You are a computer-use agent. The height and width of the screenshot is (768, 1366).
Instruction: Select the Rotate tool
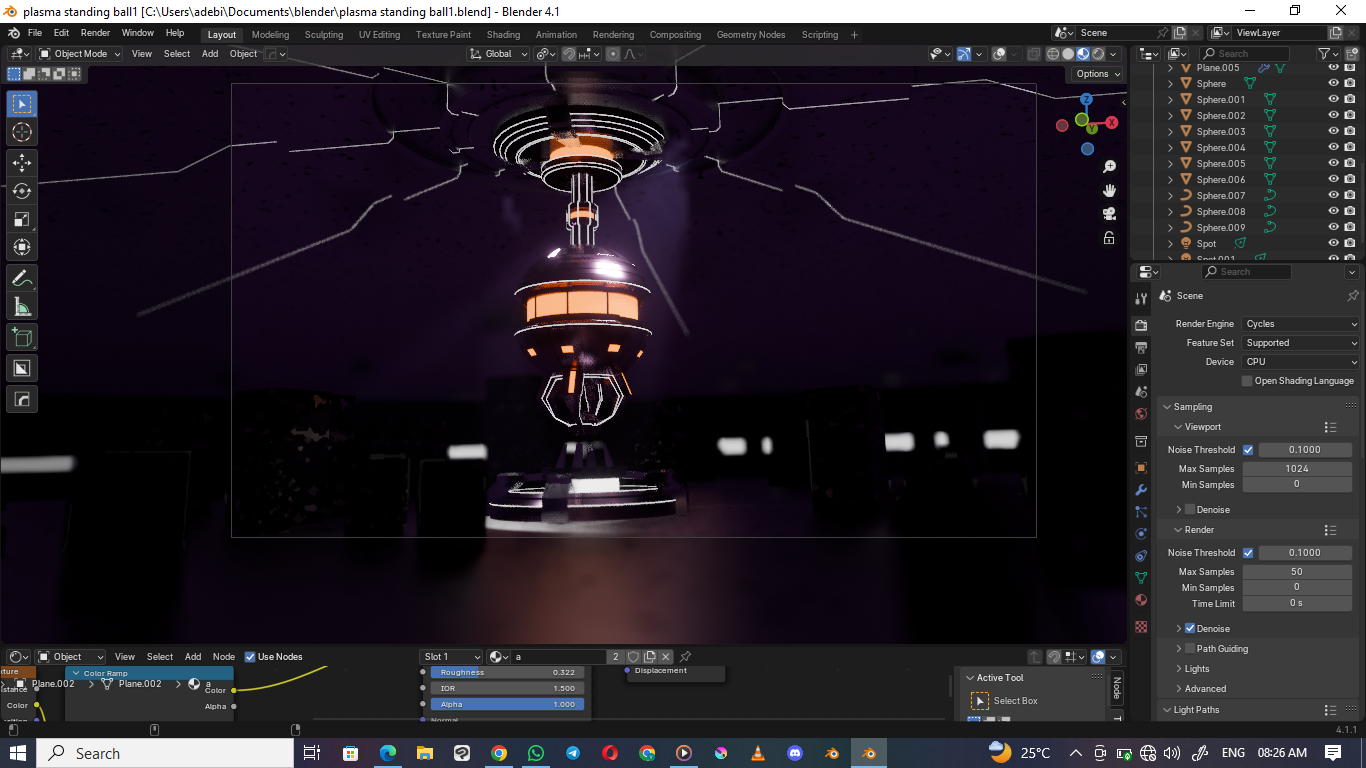click(x=22, y=191)
